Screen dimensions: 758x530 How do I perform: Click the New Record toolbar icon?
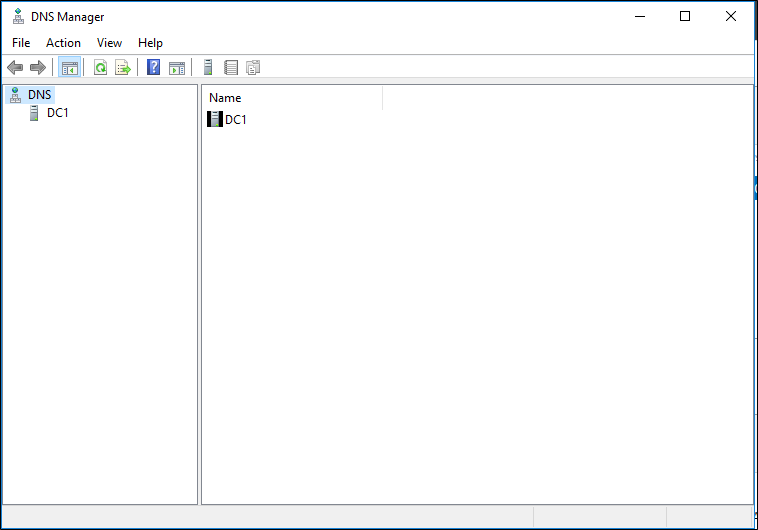pyautogui.click(x=253, y=68)
